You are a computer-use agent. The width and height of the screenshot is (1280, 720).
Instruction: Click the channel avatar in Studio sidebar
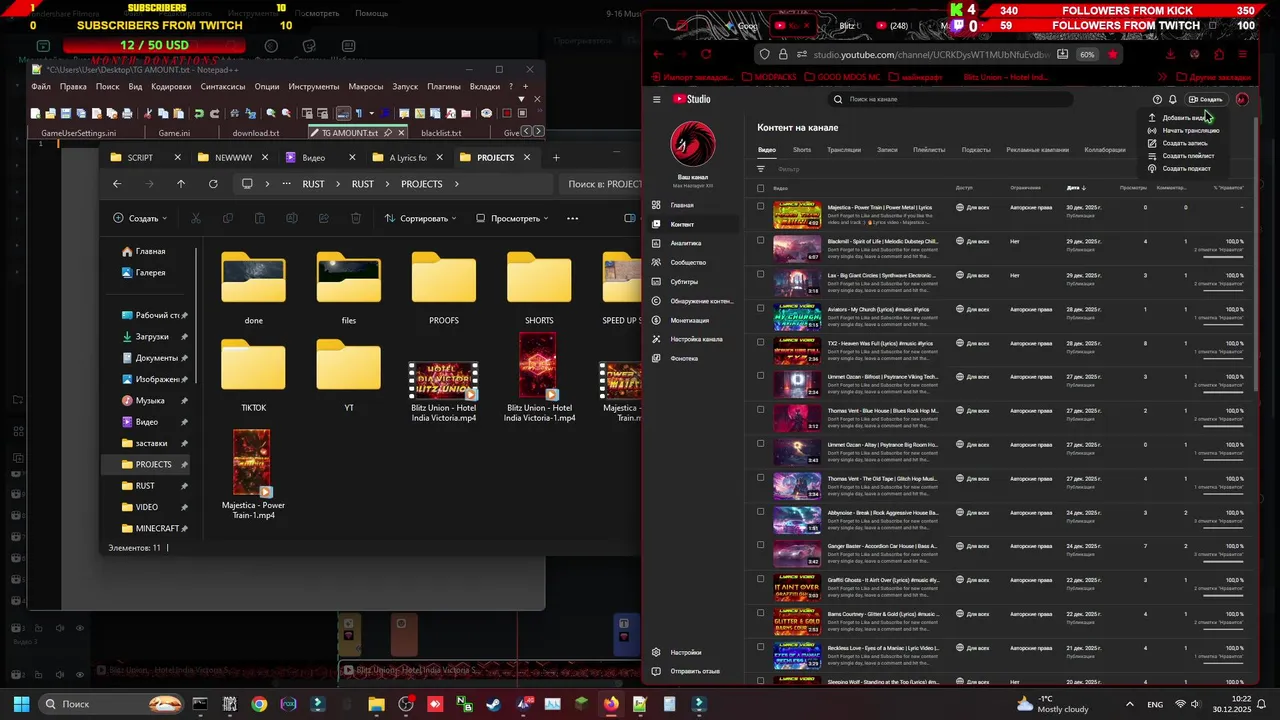pos(692,145)
